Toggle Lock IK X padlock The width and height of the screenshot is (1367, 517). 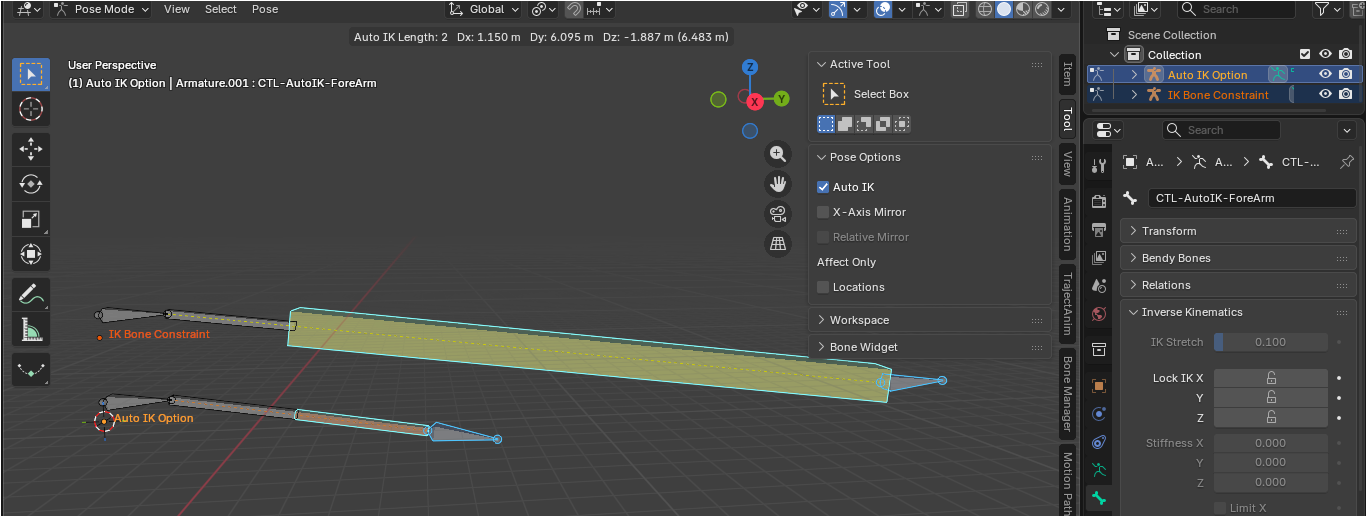click(1271, 378)
